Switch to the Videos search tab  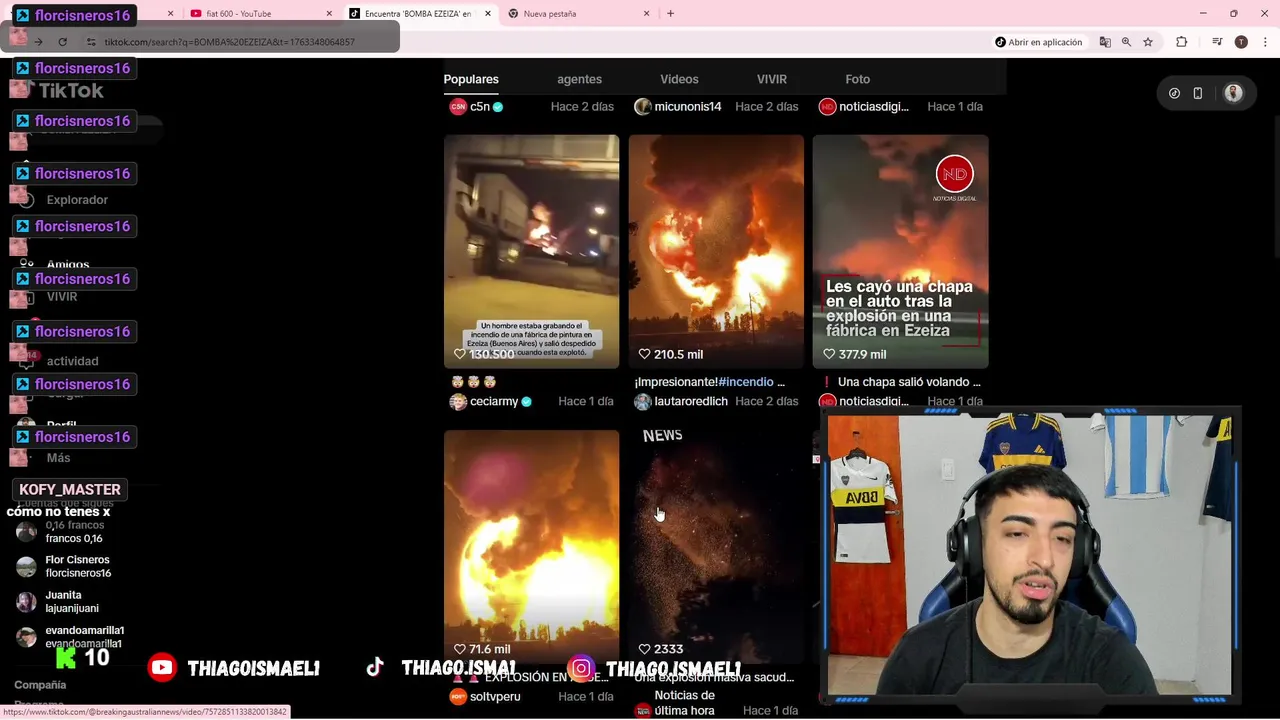click(x=679, y=79)
